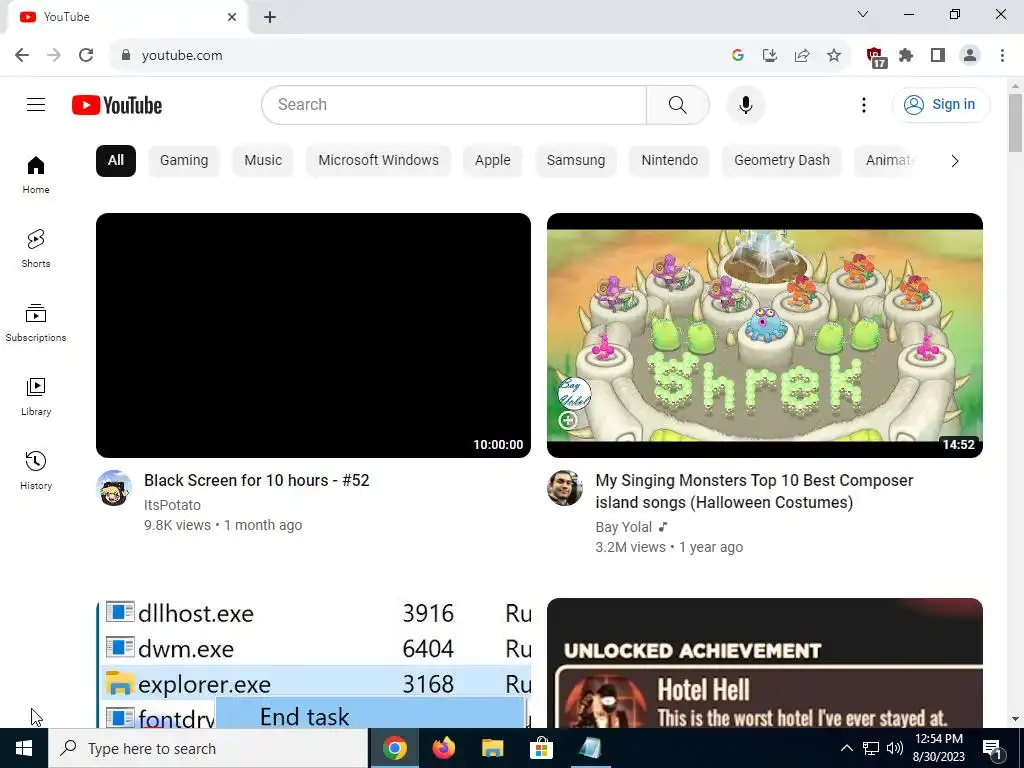Image resolution: width=1024 pixels, height=768 pixels.
Task: Click the browser forward arrow
Action: pyautogui.click(x=54, y=55)
